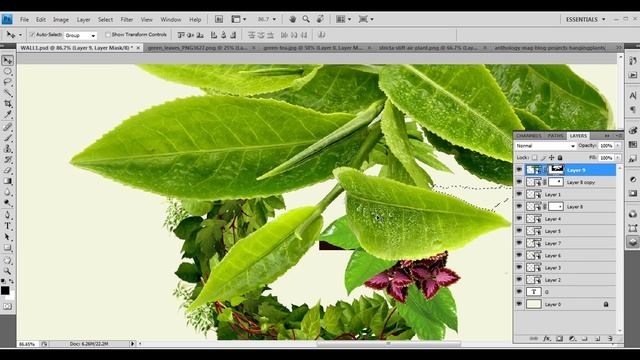Select the Move tool in toolbox
Viewport: 640px width, 360px height.
coord(8,60)
